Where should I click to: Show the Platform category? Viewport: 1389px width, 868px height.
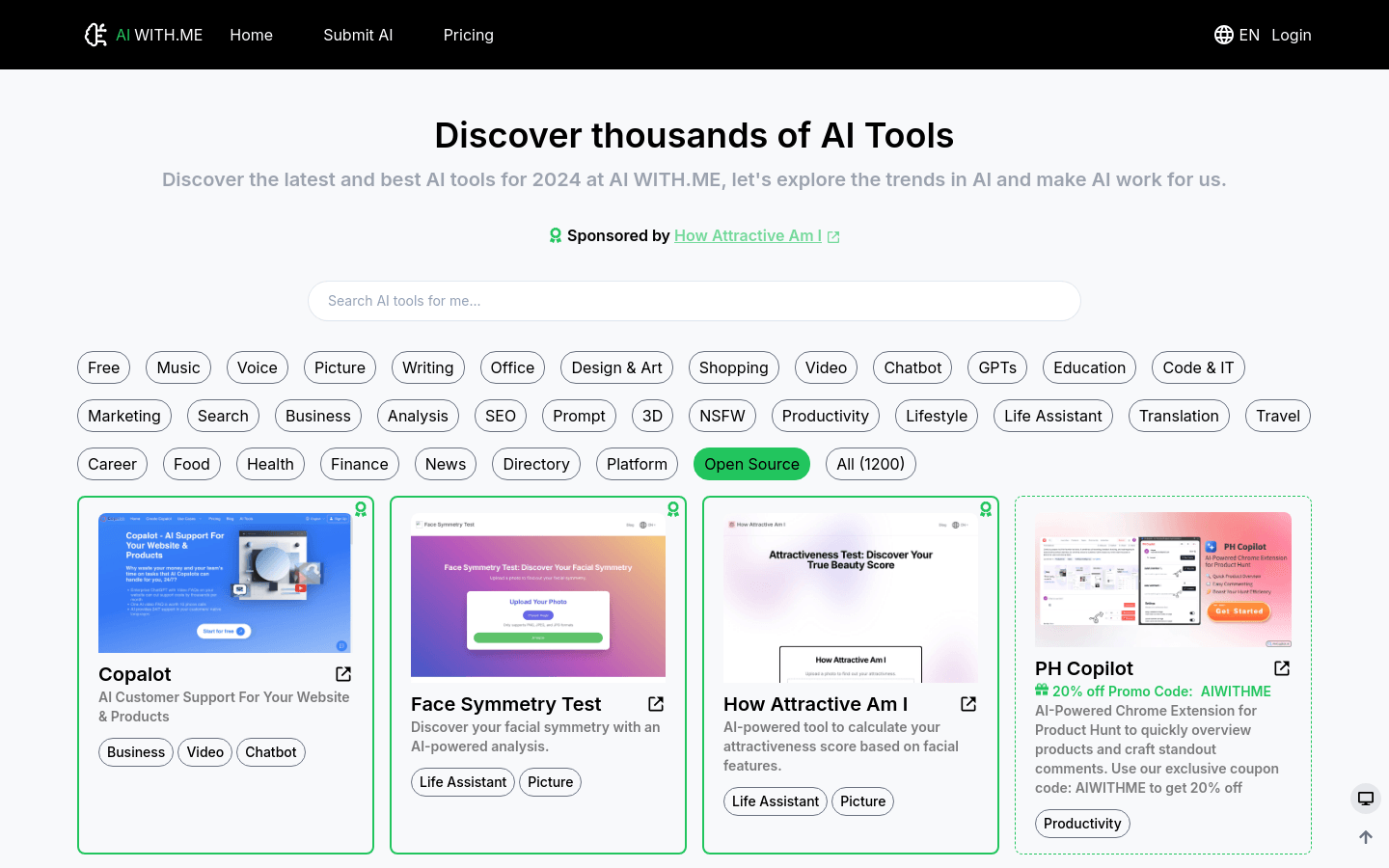[x=637, y=464]
